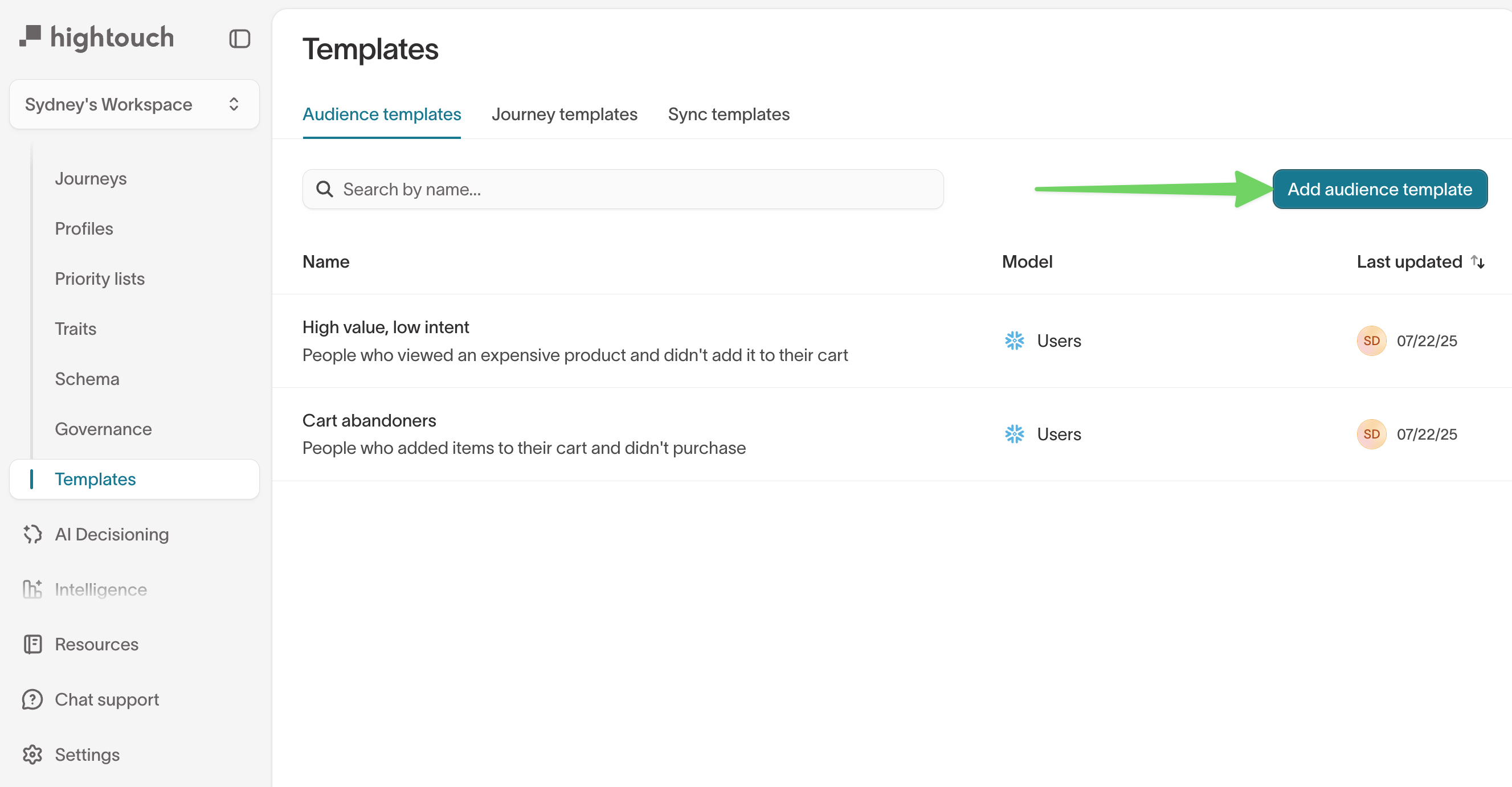Focus the Search by name field
Viewport: 1512px width, 787px height.
(623, 189)
